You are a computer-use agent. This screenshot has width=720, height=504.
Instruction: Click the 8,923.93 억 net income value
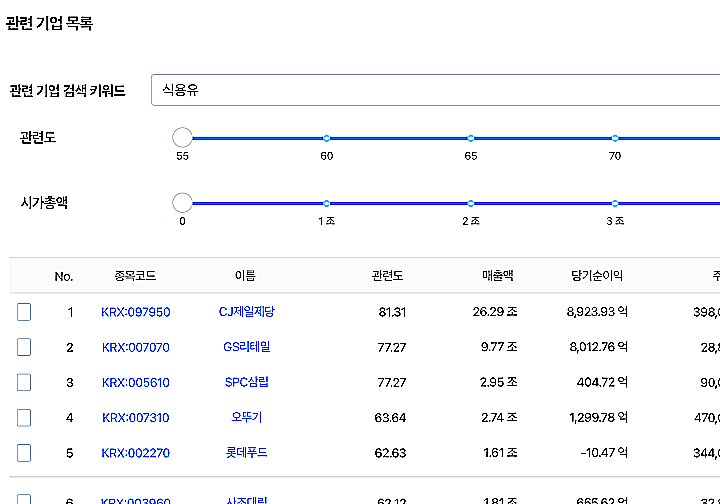(597, 312)
